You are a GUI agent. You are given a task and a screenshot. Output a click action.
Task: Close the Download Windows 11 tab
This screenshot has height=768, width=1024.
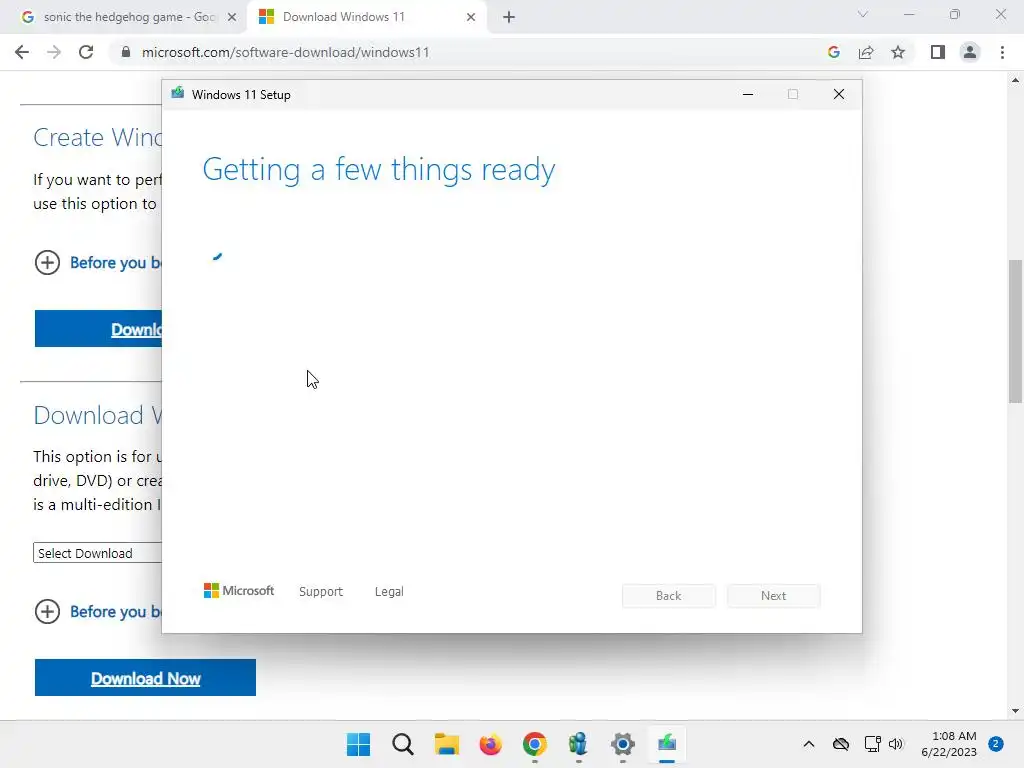[x=471, y=17]
